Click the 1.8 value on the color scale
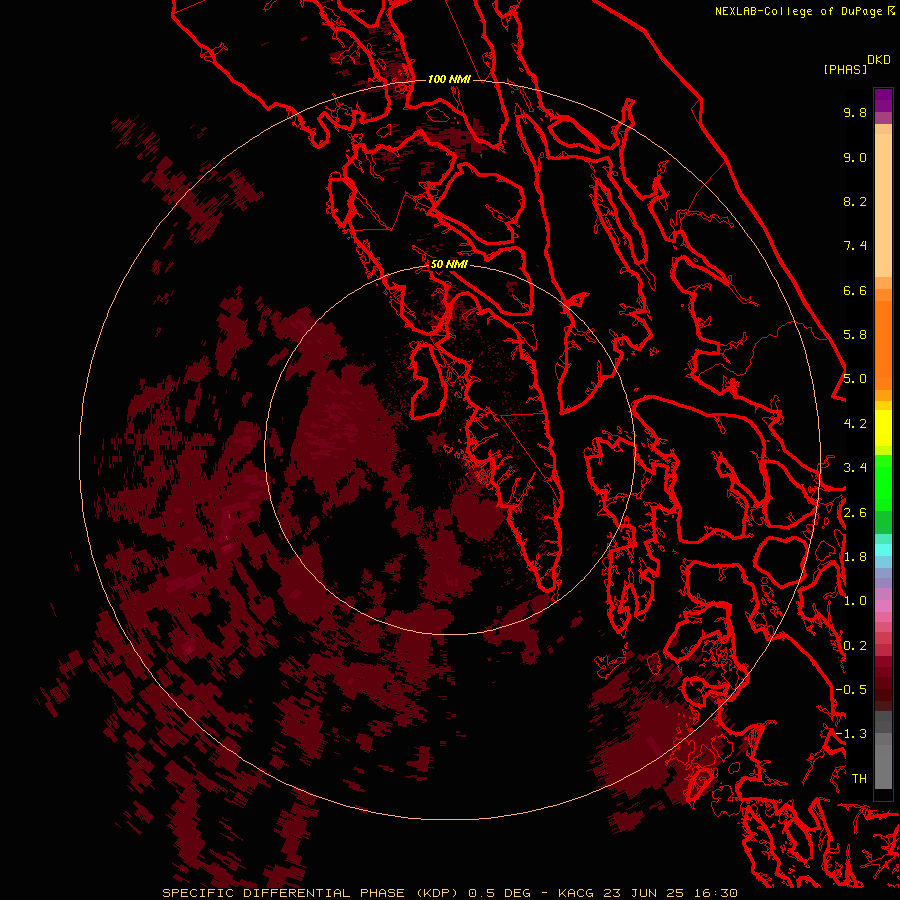This screenshot has width=900, height=900. [x=855, y=557]
